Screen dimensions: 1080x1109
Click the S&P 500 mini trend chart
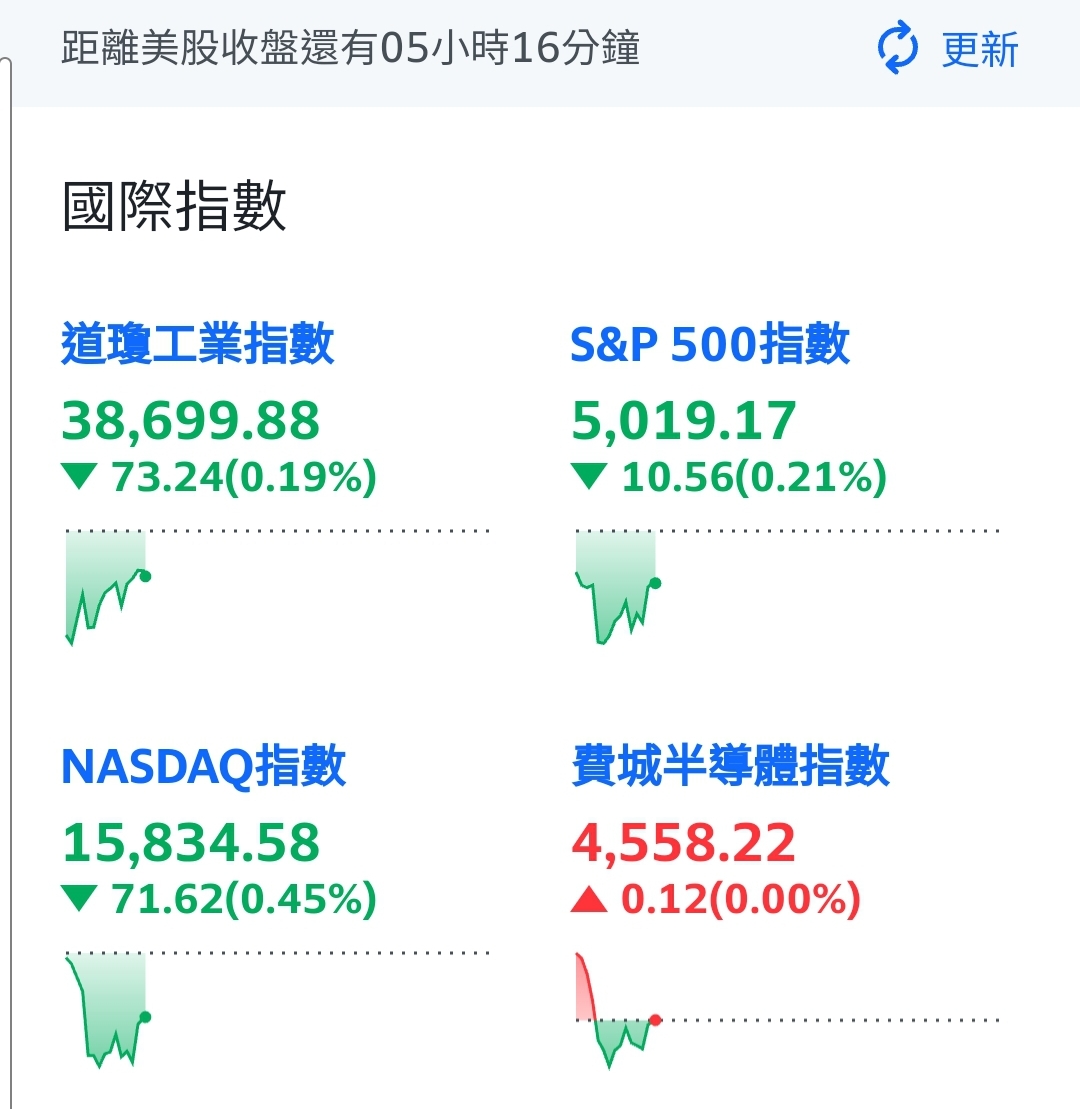pyautogui.click(x=787, y=587)
